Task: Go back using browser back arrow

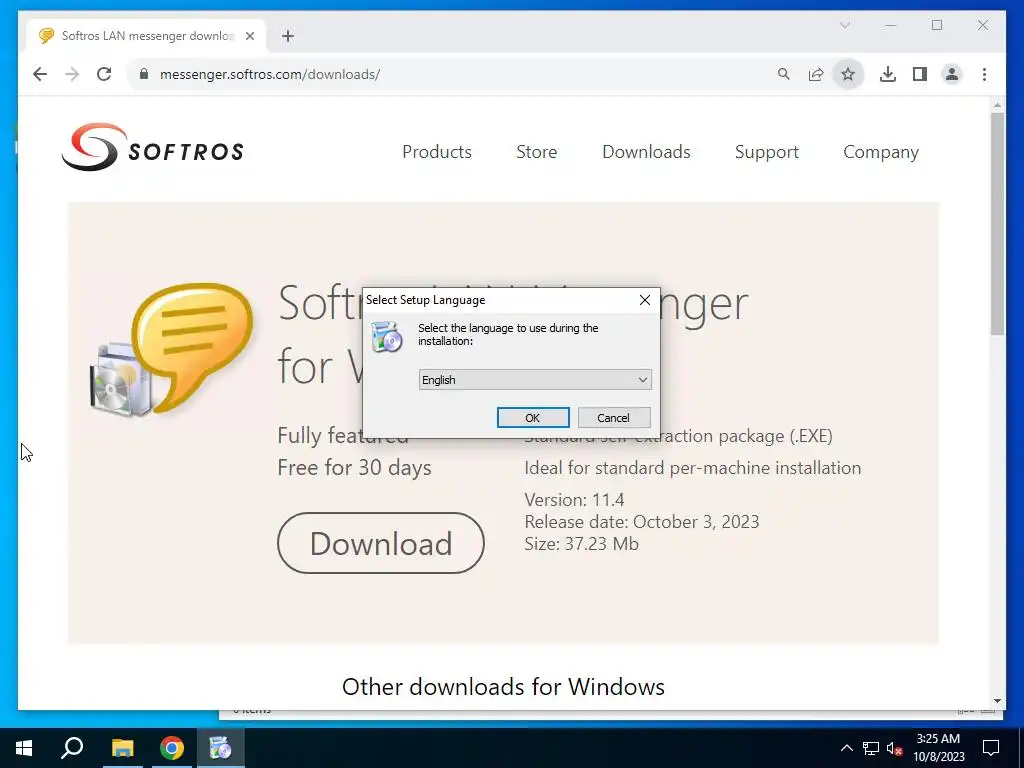Action: pos(40,74)
